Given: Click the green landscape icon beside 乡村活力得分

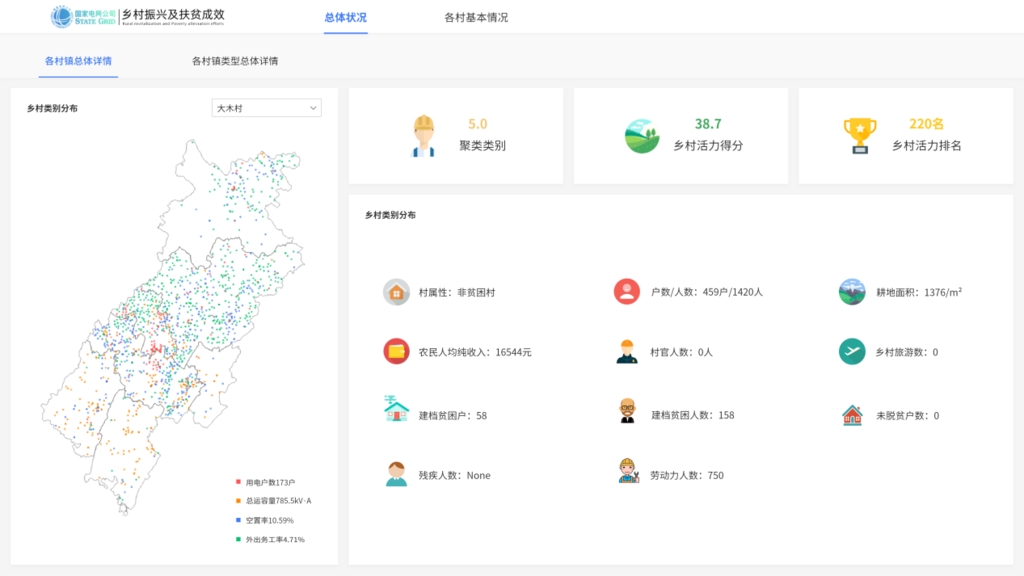Looking at the screenshot, I should [x=642, y=136].
